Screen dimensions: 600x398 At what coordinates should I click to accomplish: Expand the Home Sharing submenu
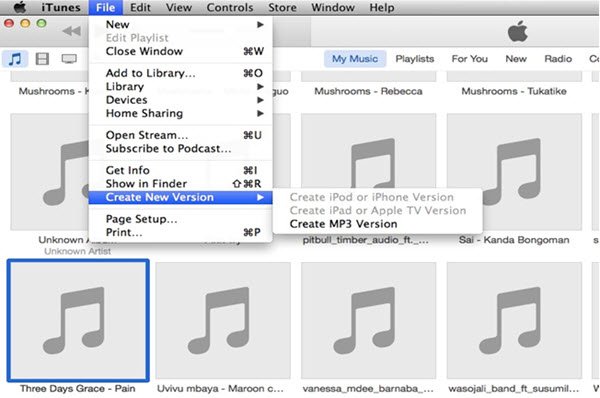pos(181,113)
